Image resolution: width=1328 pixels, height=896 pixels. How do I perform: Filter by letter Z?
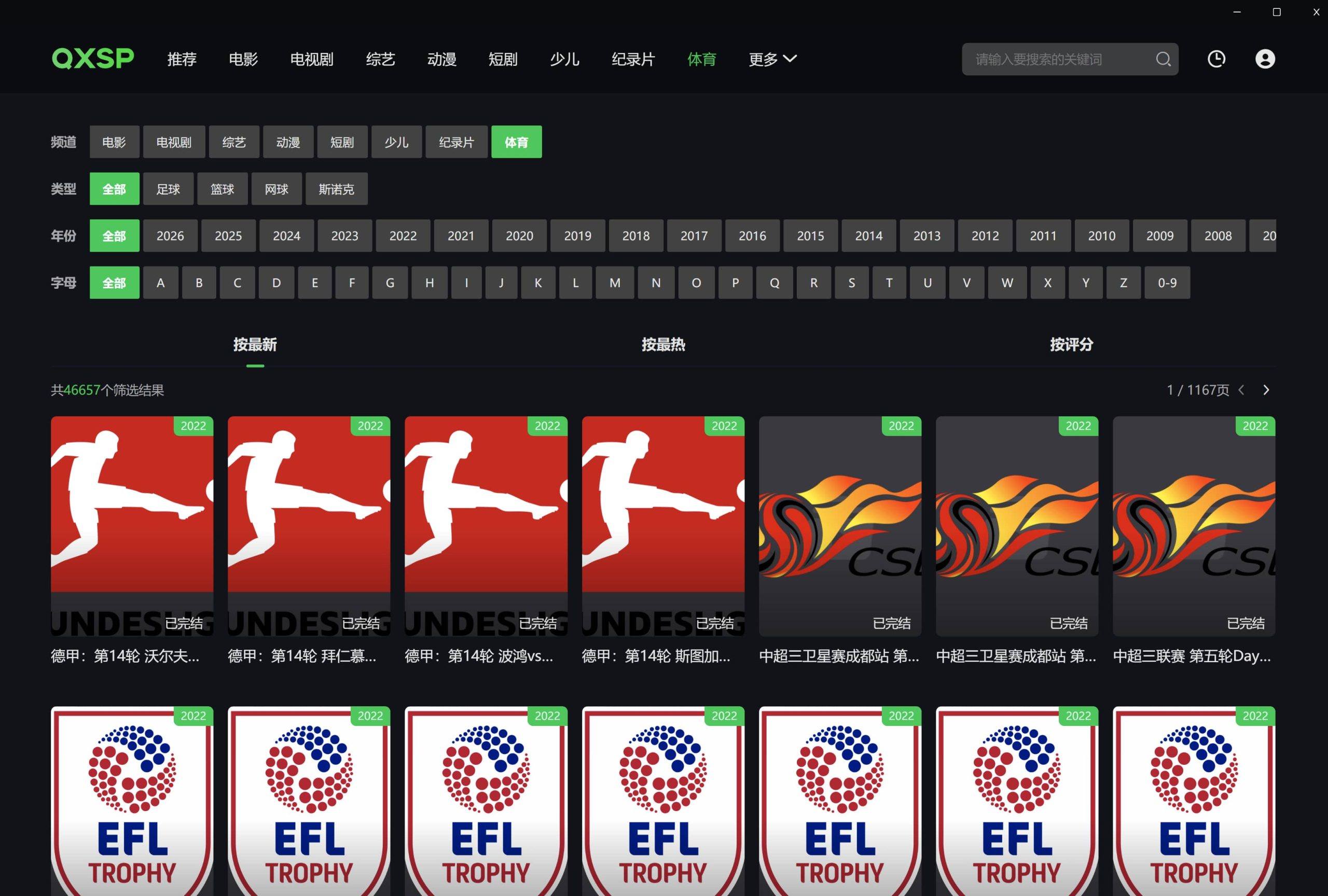point(1124,283)
